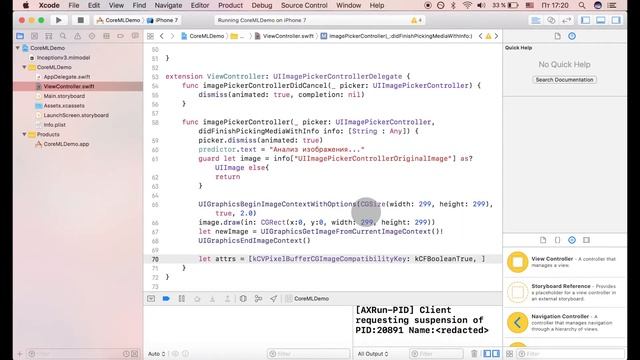The width and height of the screenshot is (640, 360).
Task: Collapse the Products group
Action: point(24,134)
